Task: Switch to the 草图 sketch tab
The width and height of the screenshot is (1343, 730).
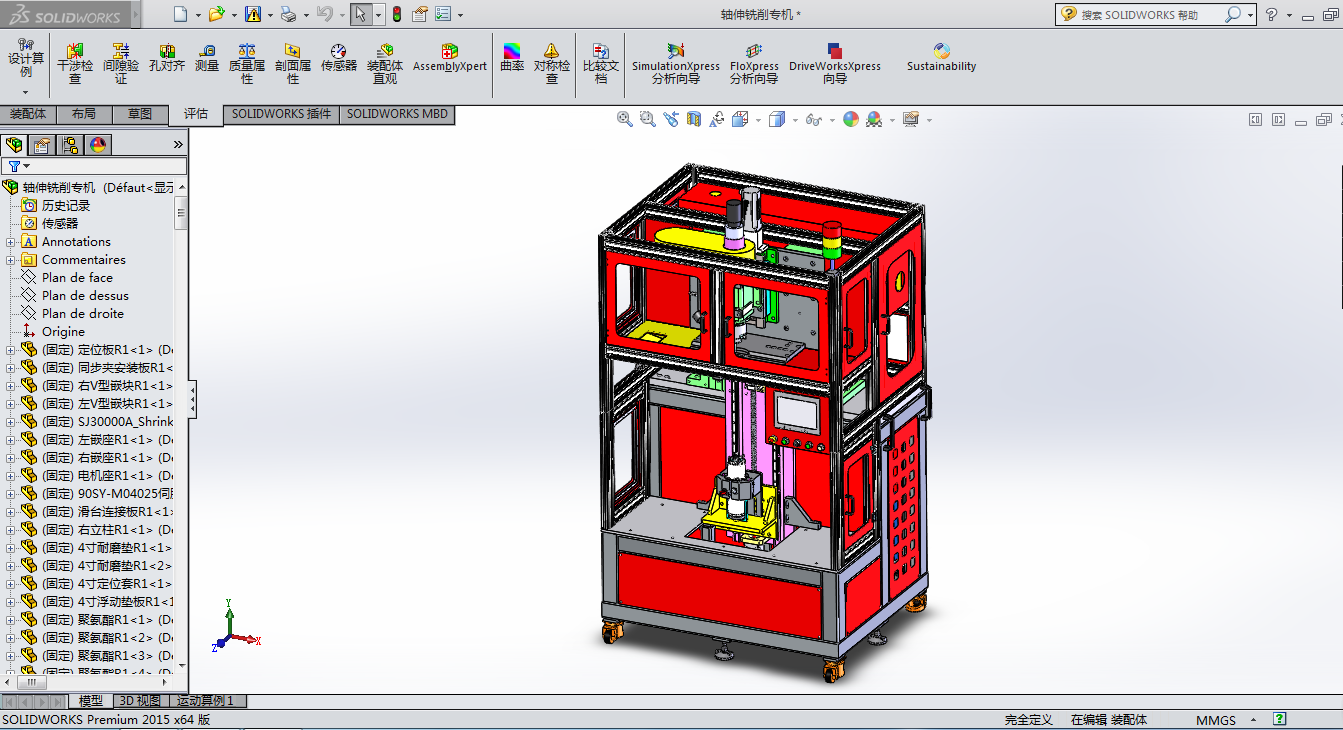Action: 140,115
